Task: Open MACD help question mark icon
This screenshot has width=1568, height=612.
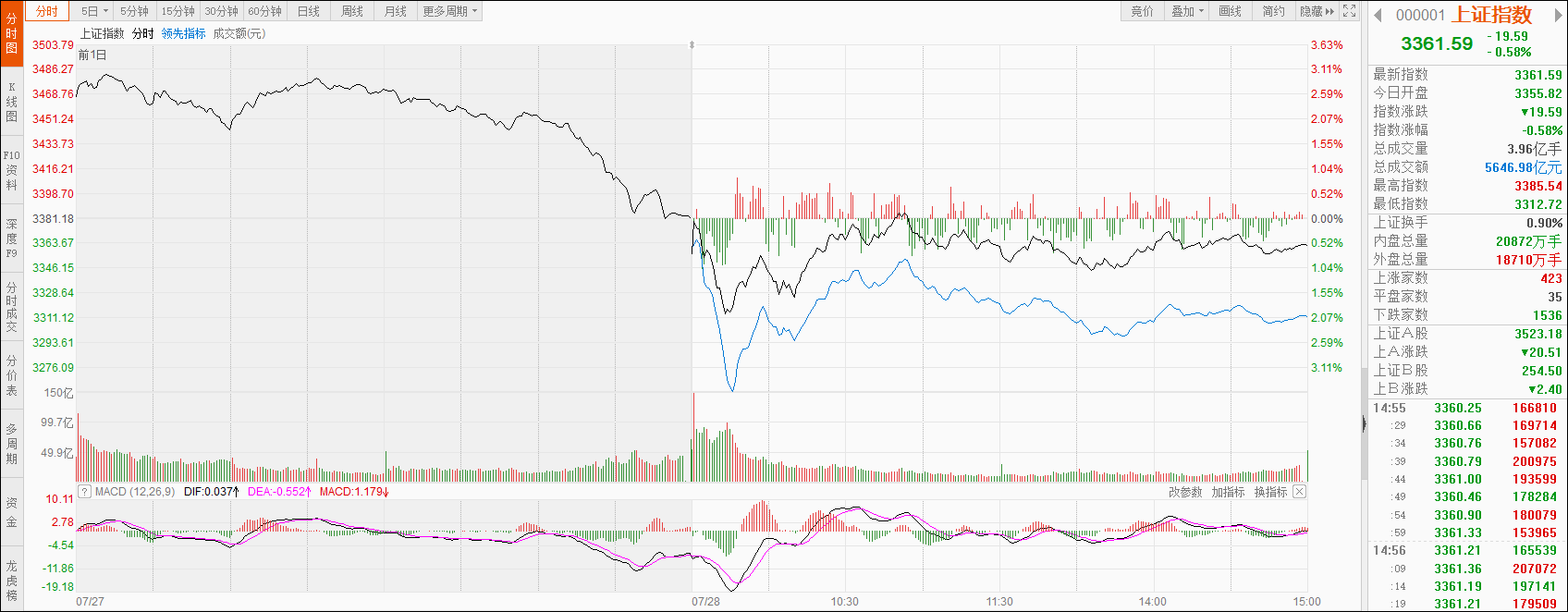Action: [x=84, y=492]
